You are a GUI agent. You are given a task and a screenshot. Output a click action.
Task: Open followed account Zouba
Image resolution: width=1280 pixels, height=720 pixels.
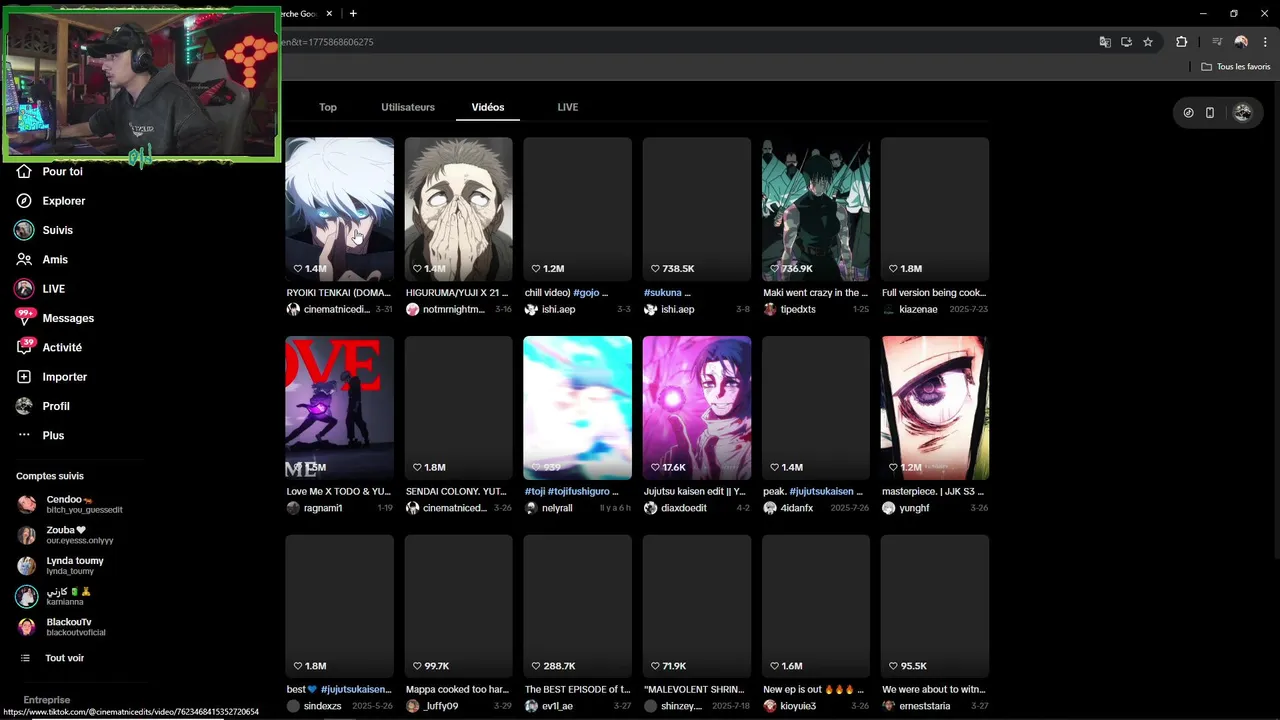point(65,535)
